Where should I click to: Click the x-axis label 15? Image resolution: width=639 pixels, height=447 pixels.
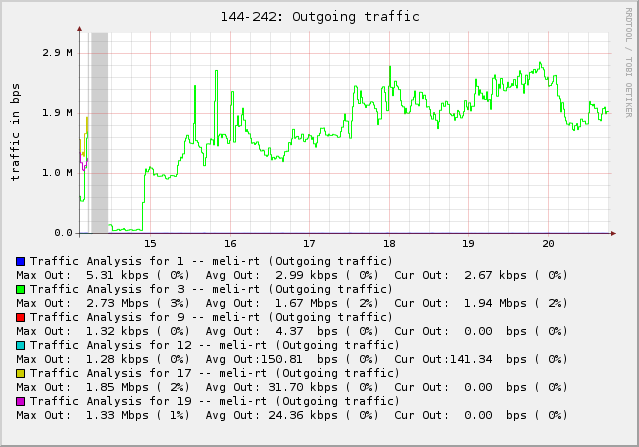point(150,243)
